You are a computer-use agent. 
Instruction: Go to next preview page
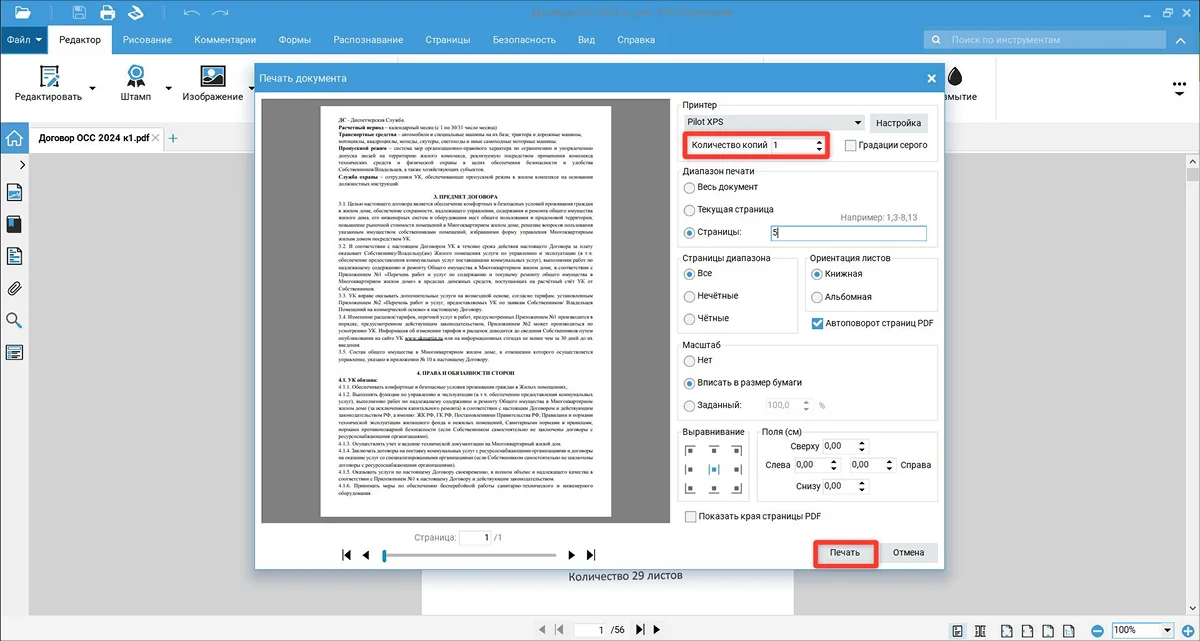click(x=572, y=555)
